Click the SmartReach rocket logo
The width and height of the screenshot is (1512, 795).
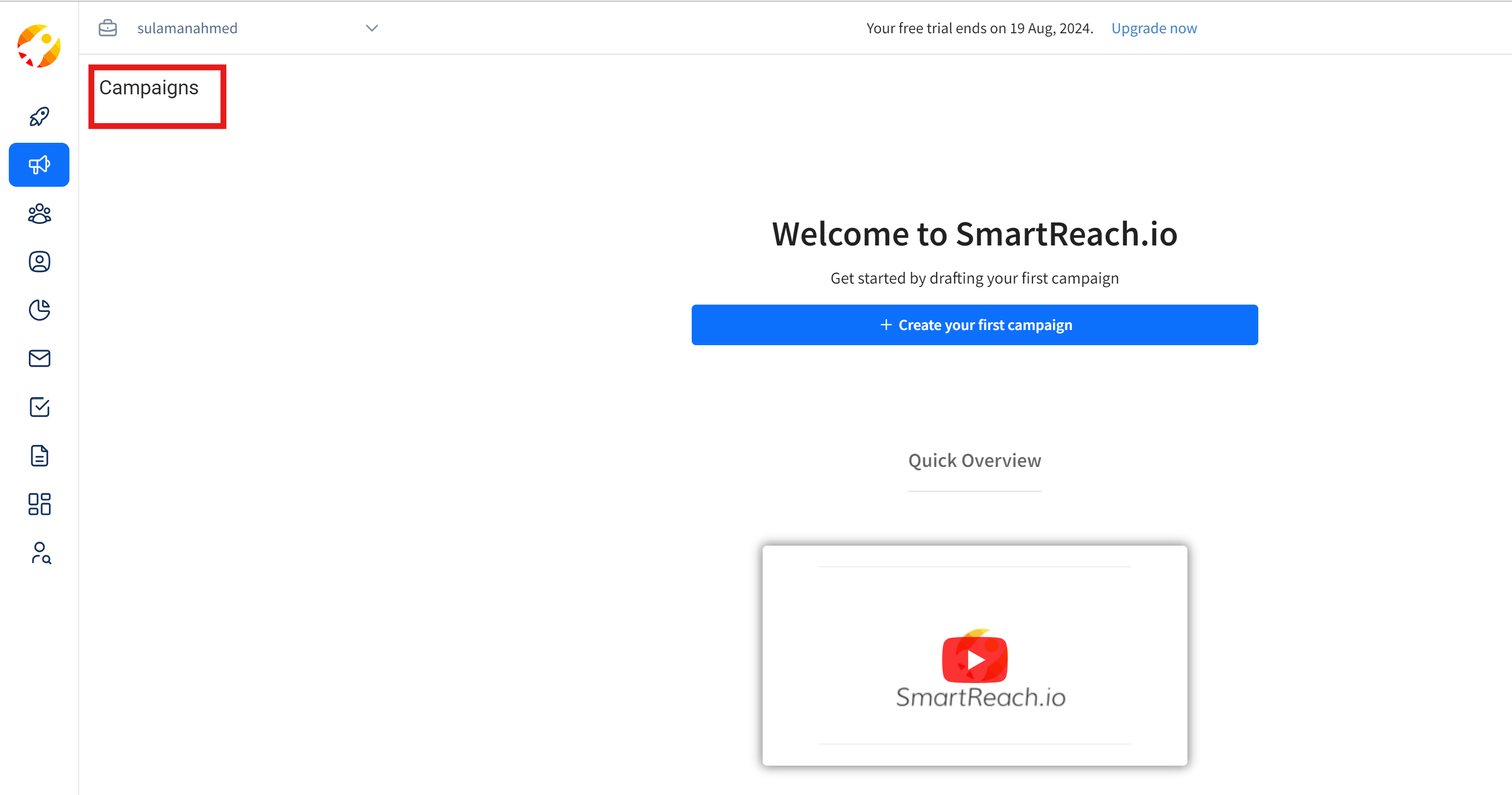39,46
